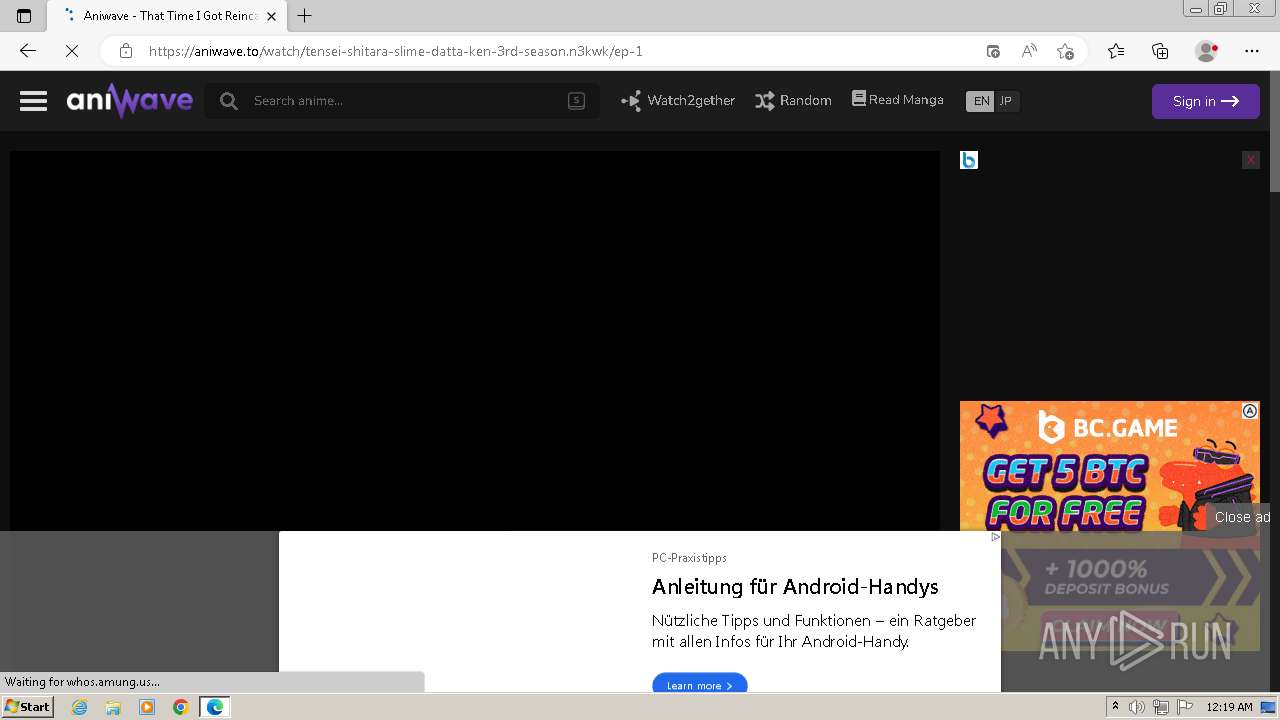Open Read aloud in address bar
1280x720 pixels.
[x=1029, y=51]
